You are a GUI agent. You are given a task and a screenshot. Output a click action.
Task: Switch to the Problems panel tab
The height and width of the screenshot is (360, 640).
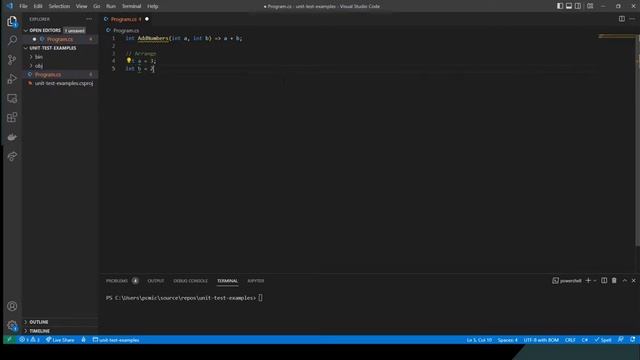click(x=117, y=281)
